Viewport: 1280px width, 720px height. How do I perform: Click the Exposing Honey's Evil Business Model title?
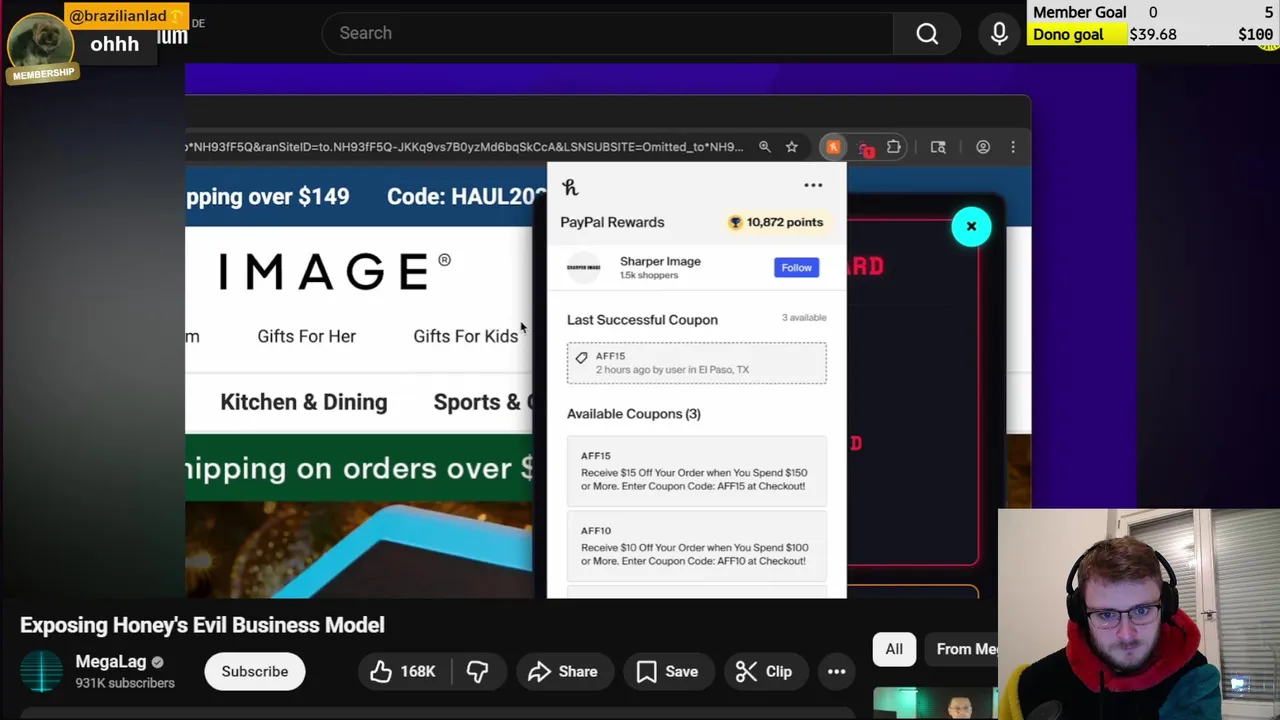202,625
